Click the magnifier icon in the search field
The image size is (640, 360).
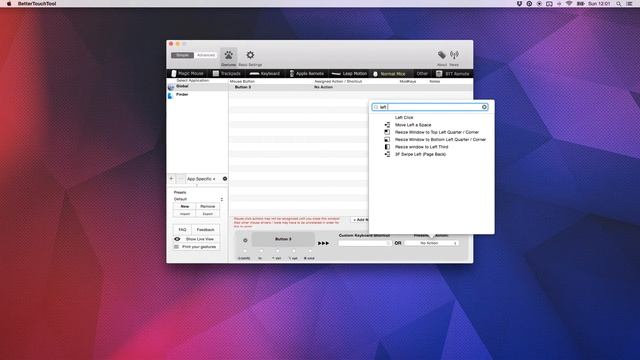pyautogui.click(x=376, y=107)
